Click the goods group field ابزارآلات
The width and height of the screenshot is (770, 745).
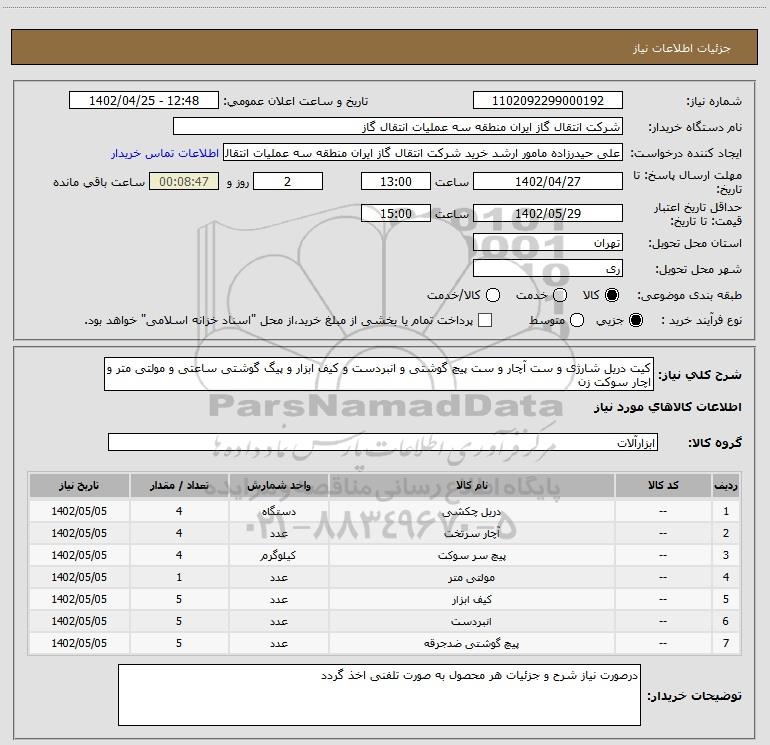coord(383,442)
